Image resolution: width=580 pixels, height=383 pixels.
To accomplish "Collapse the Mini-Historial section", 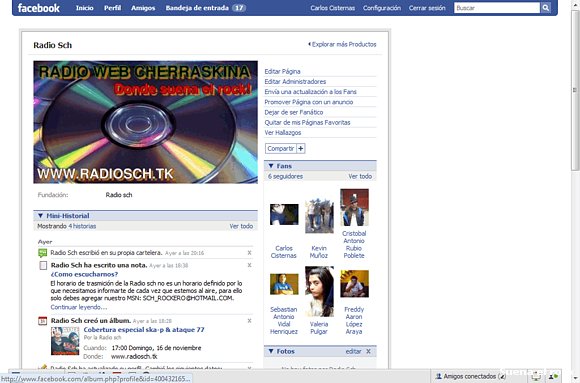I will tap(40, 215).
